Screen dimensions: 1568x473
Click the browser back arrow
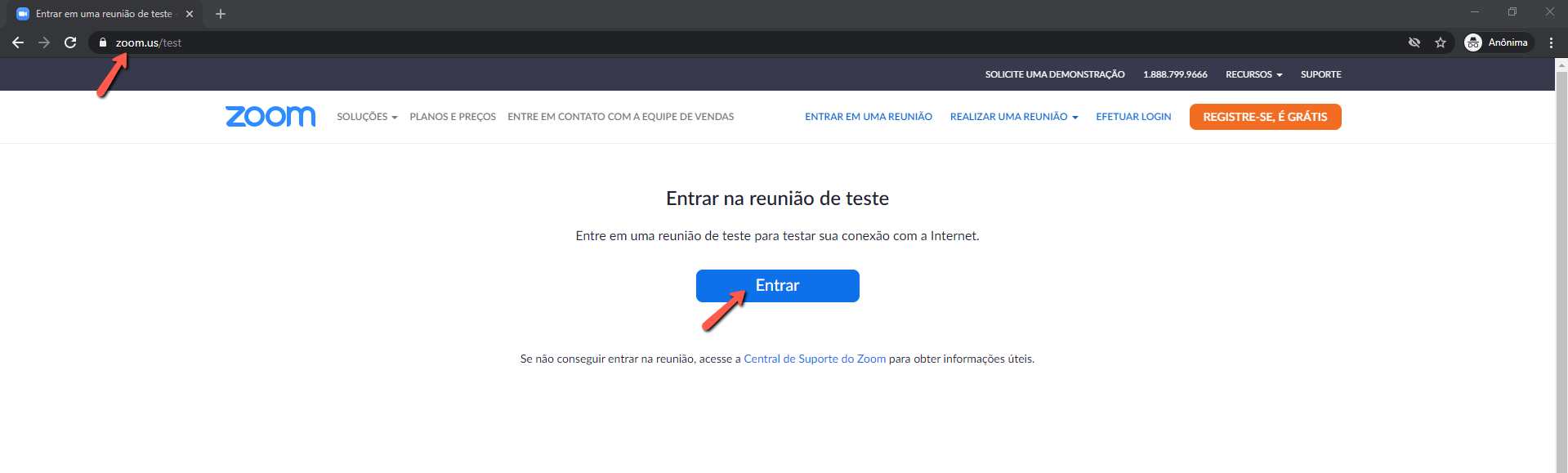[18, 42]
